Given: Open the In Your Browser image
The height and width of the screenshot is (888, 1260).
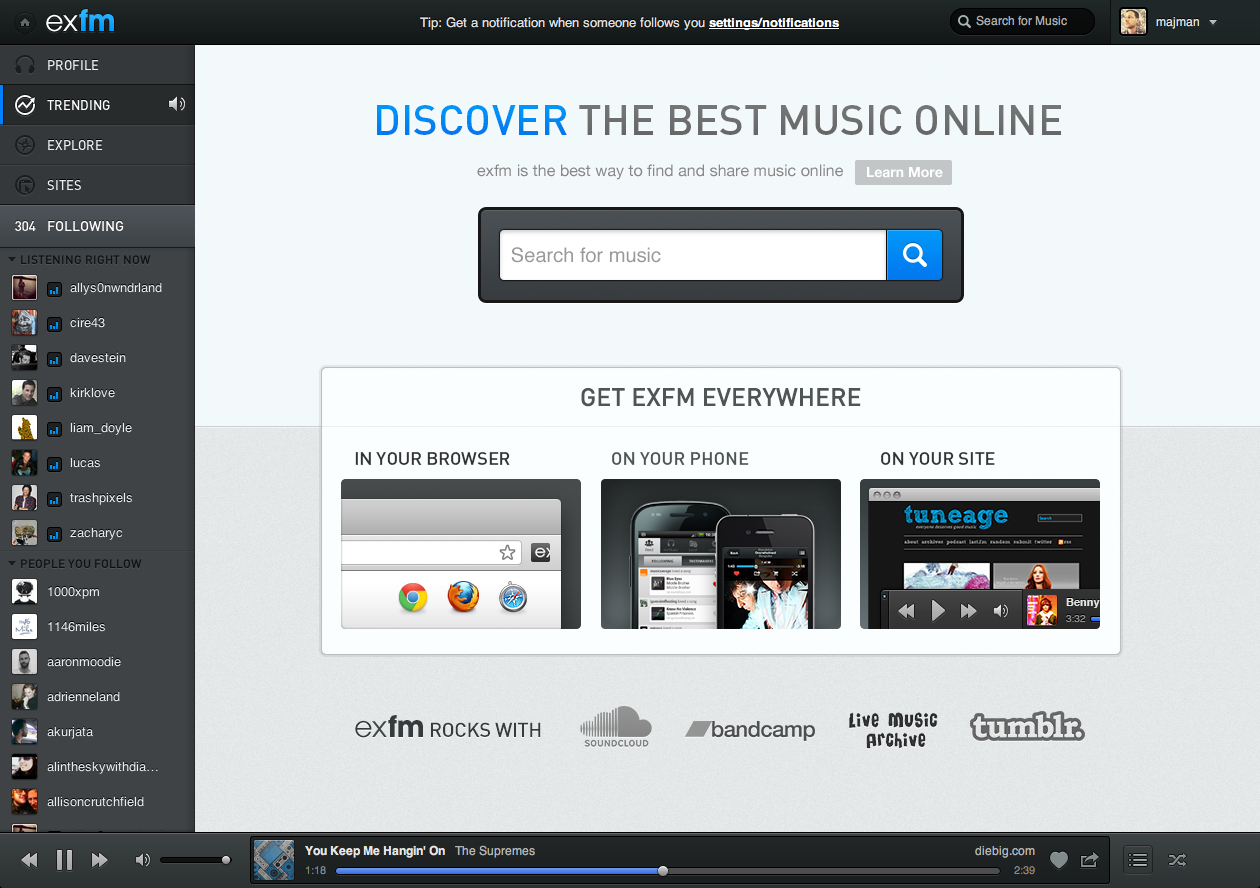Looking at the screenshot, I should (461, 554).
